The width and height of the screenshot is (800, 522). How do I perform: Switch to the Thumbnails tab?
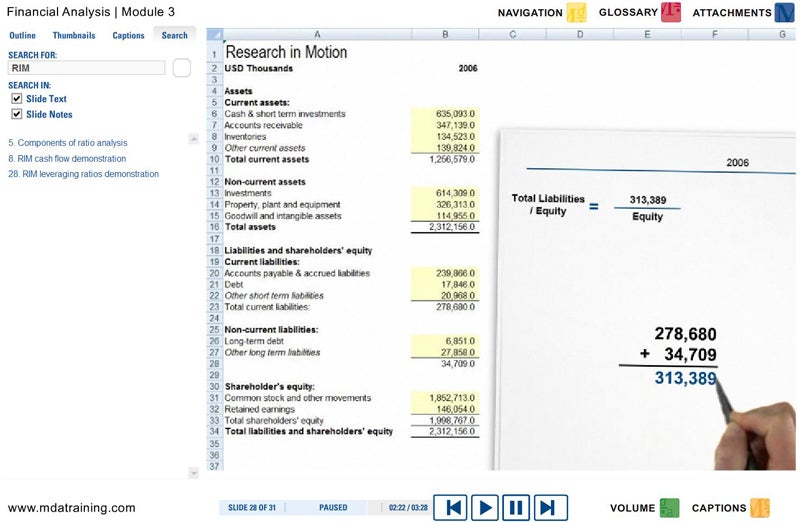[74, 35]
